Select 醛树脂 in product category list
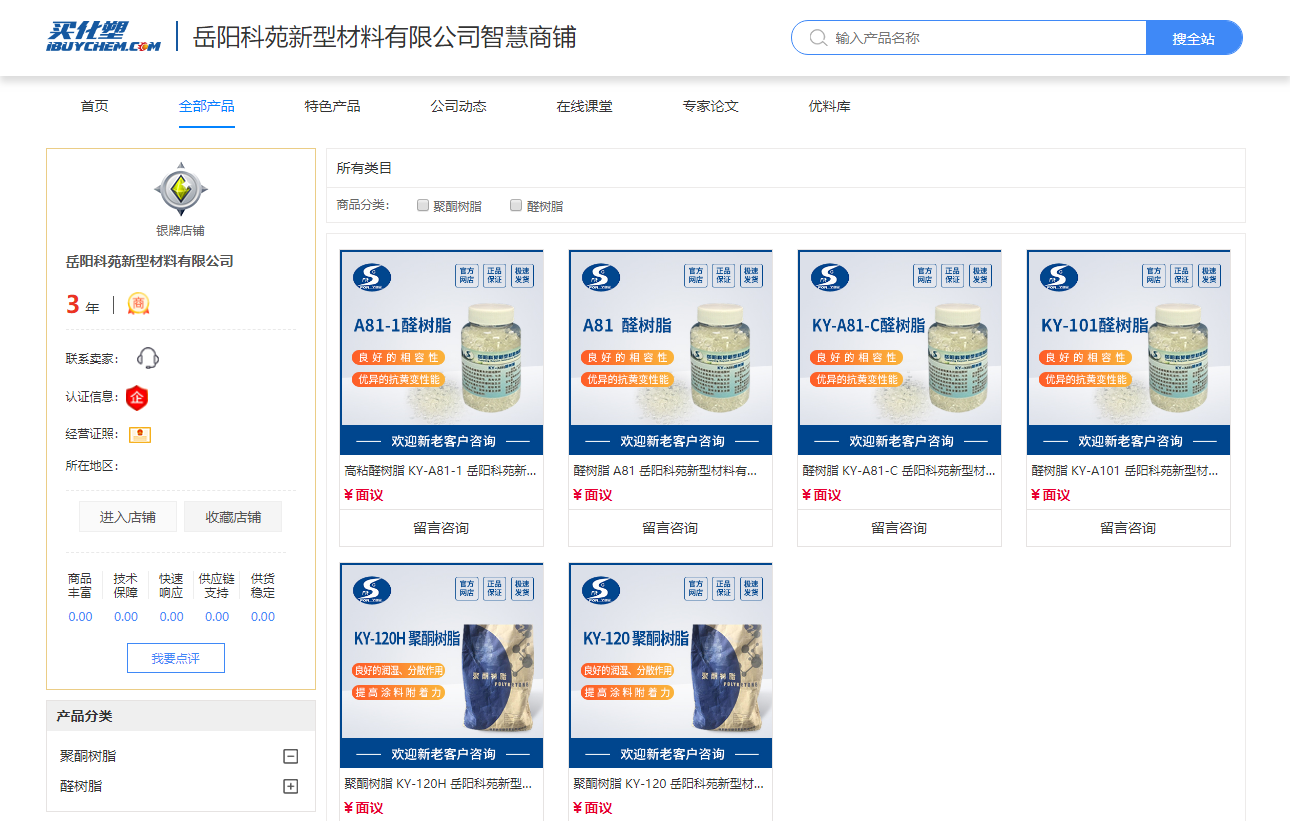This screenshot has width=1290, height=821. (81, 787)
